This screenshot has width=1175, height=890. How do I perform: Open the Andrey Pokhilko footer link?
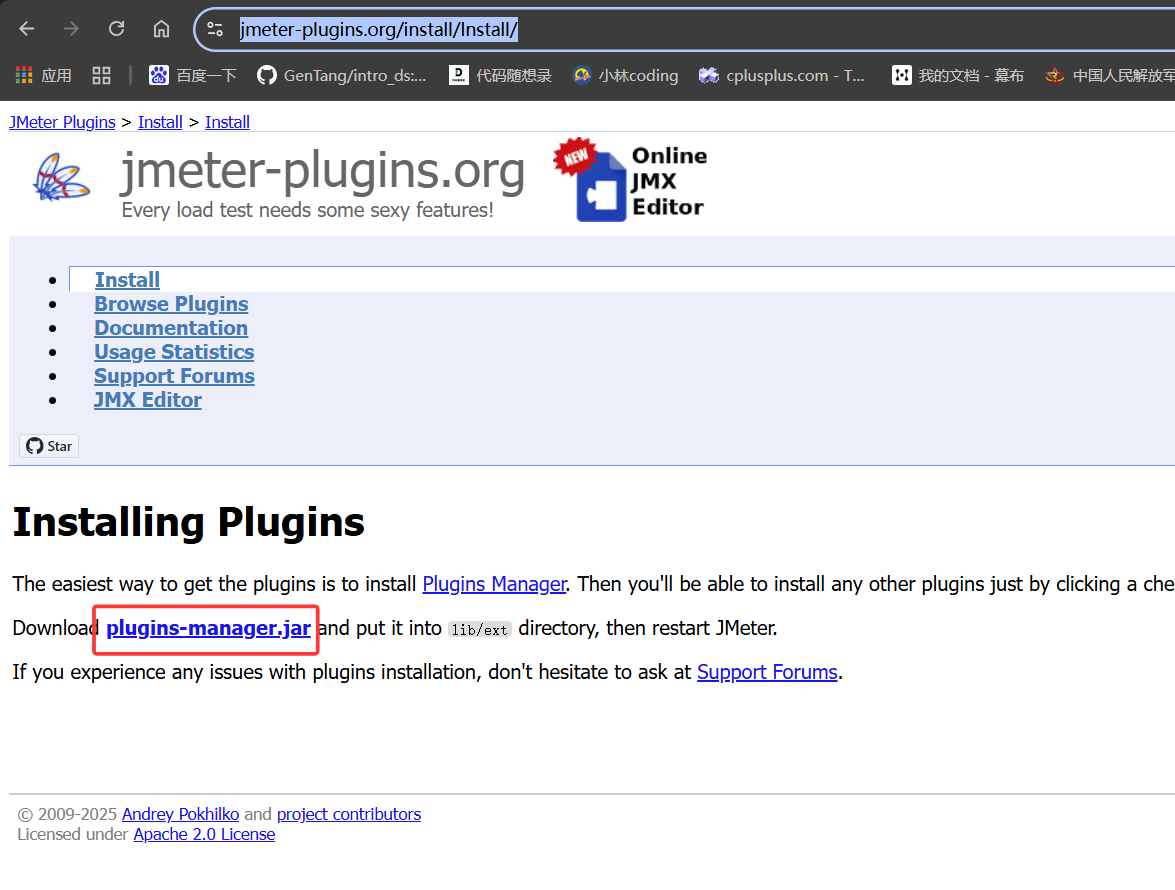[x=181, y=814]
